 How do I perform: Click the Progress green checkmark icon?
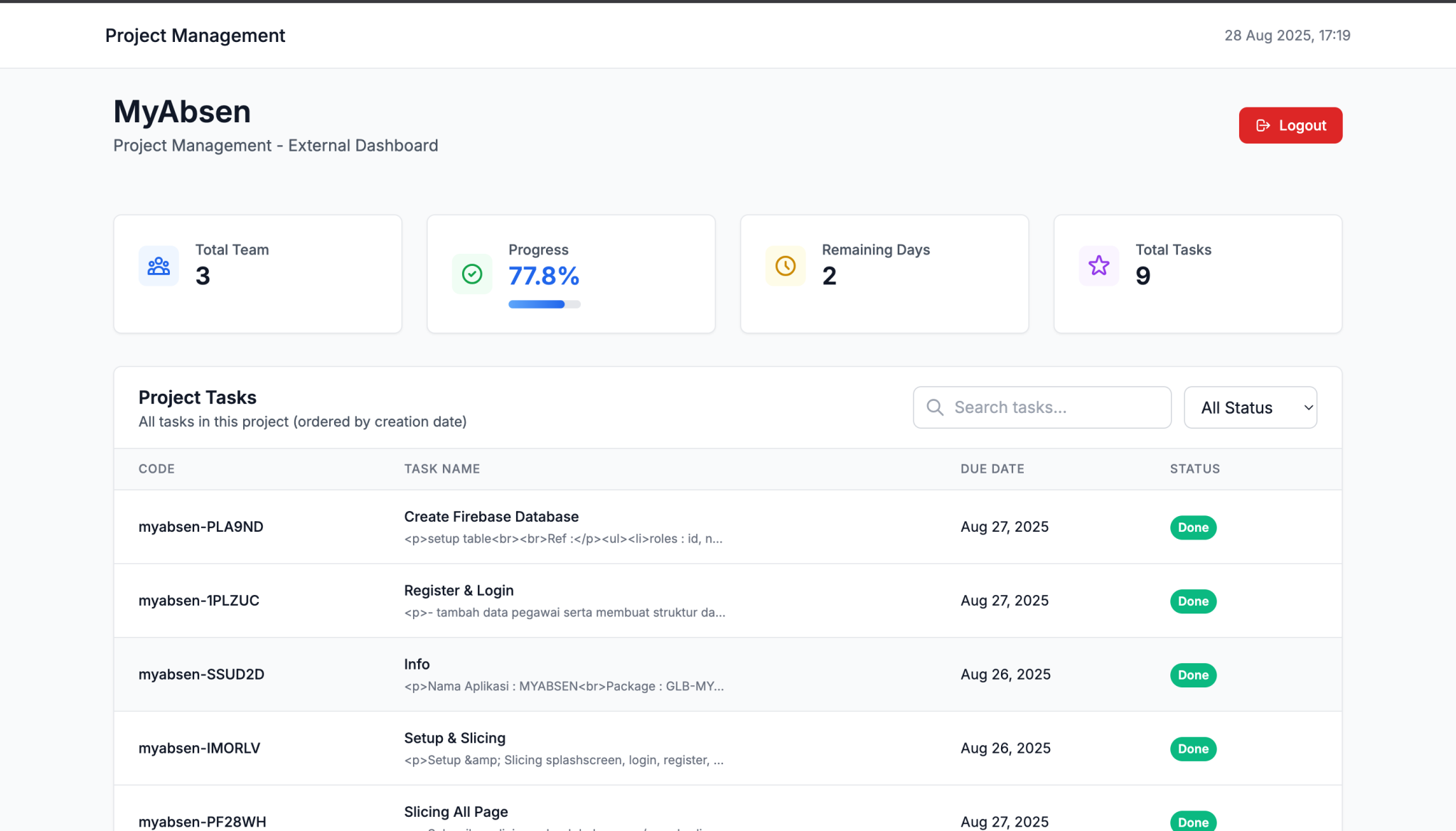[x=472, y=274]
